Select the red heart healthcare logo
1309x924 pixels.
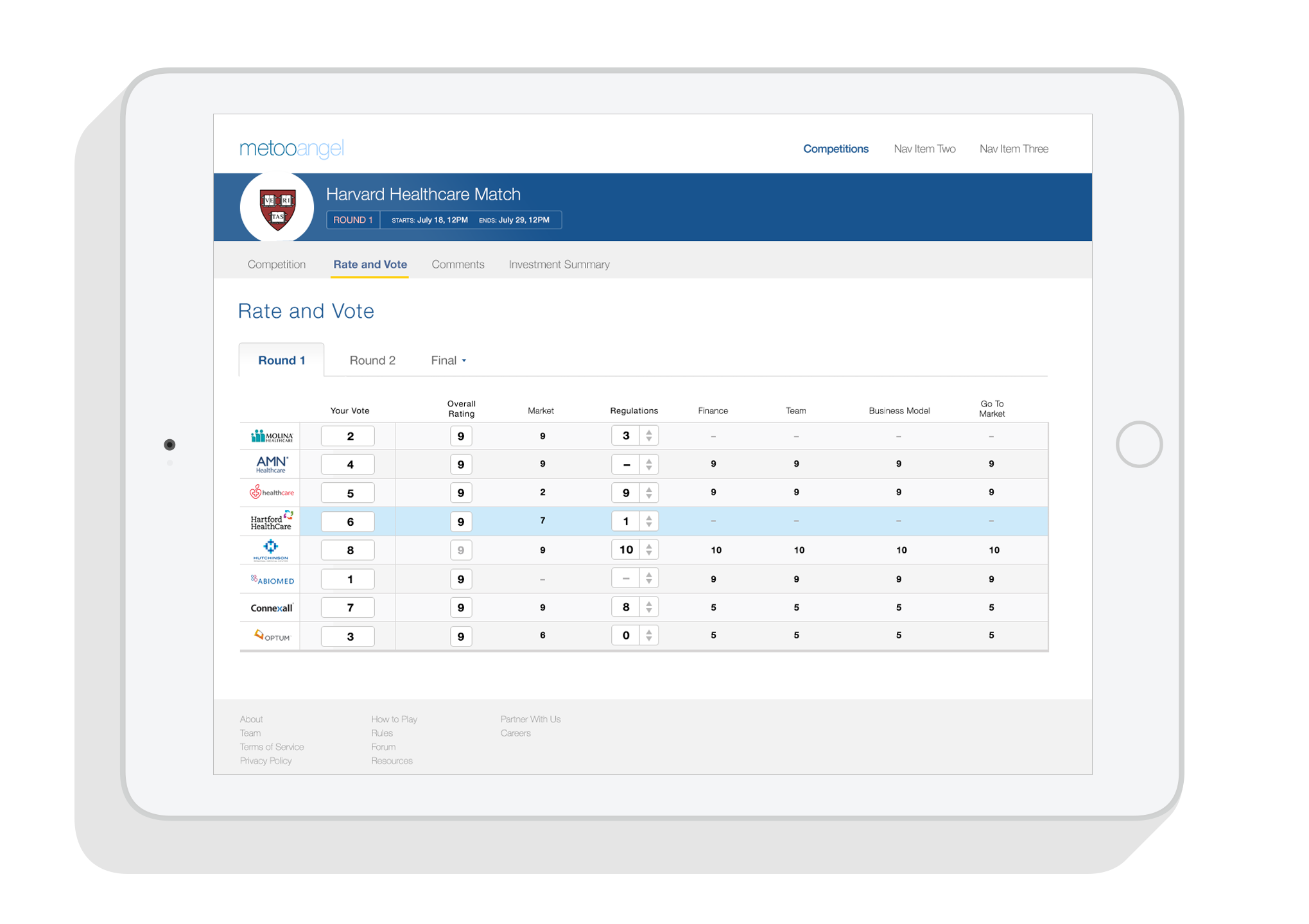point(271,493)
